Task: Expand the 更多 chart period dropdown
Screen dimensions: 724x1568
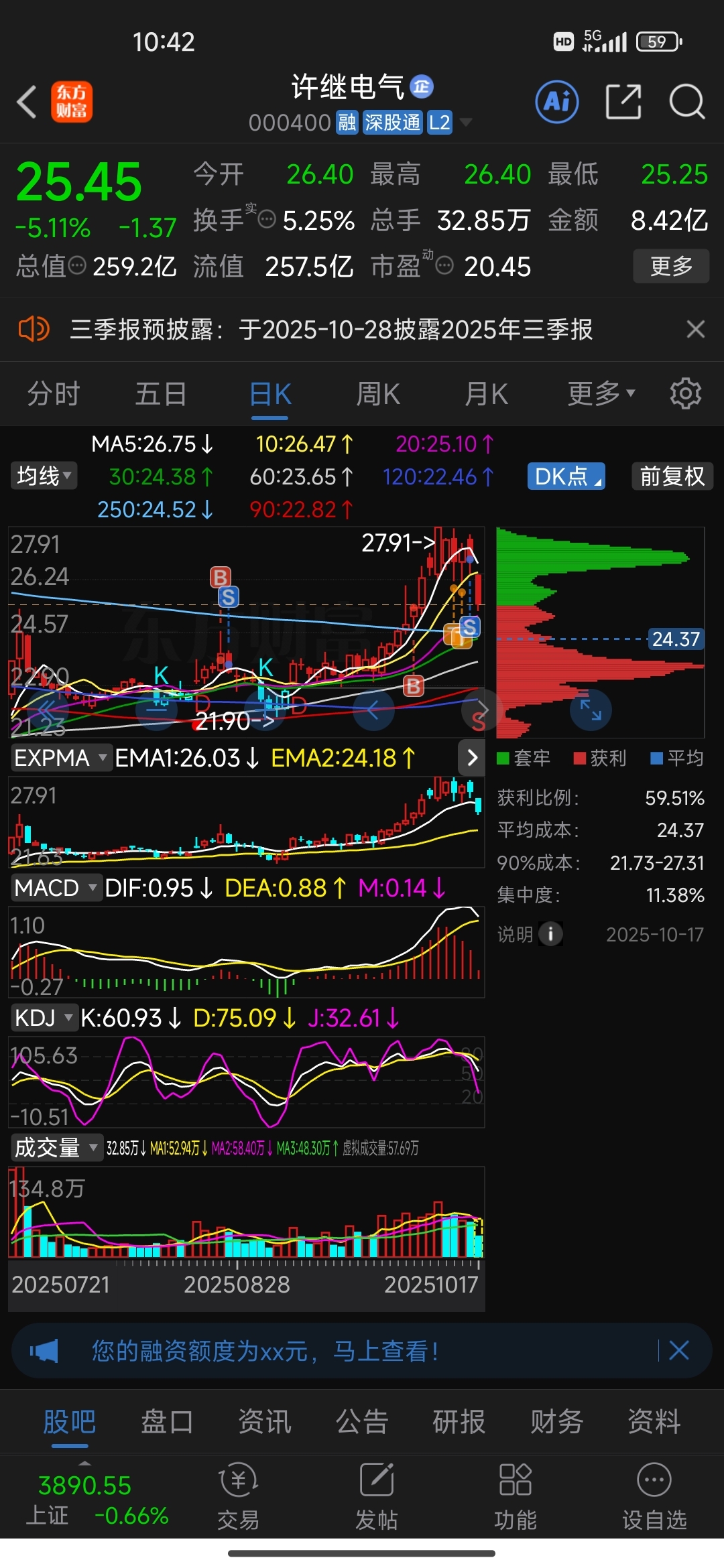Action: click(x=601, y=393)
